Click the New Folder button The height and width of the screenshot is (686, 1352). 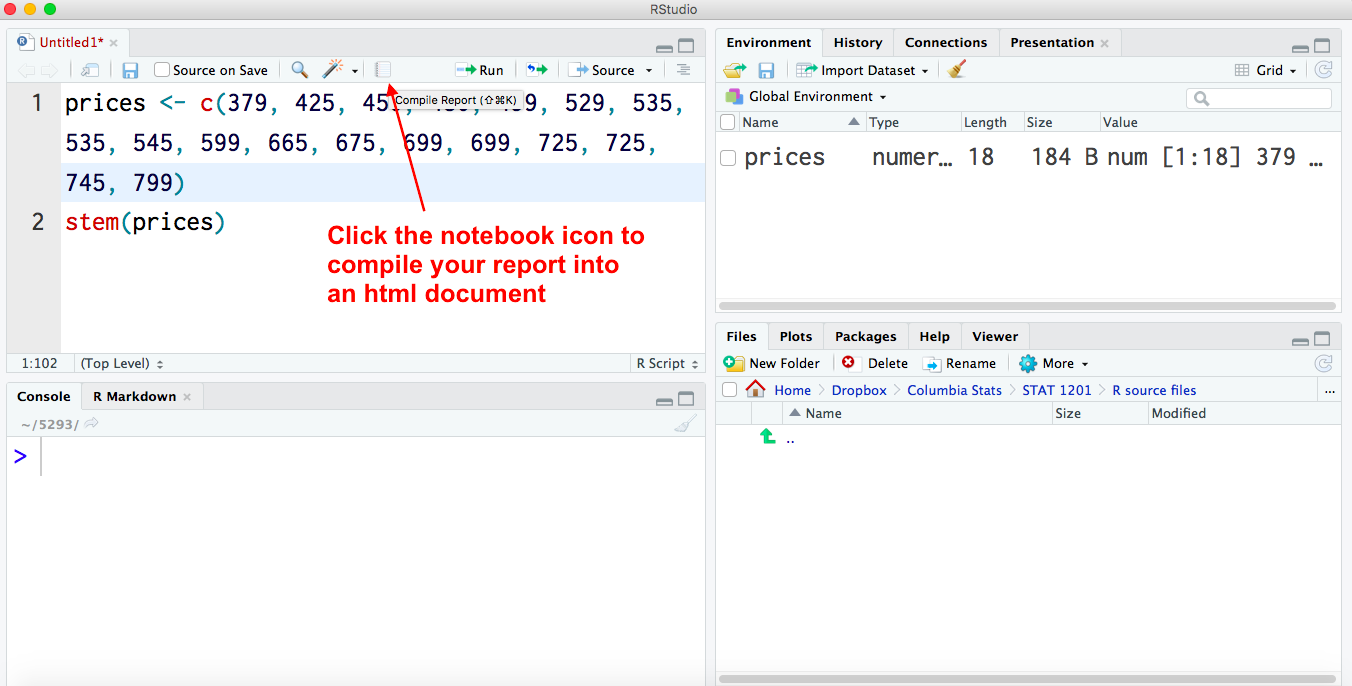772,363
